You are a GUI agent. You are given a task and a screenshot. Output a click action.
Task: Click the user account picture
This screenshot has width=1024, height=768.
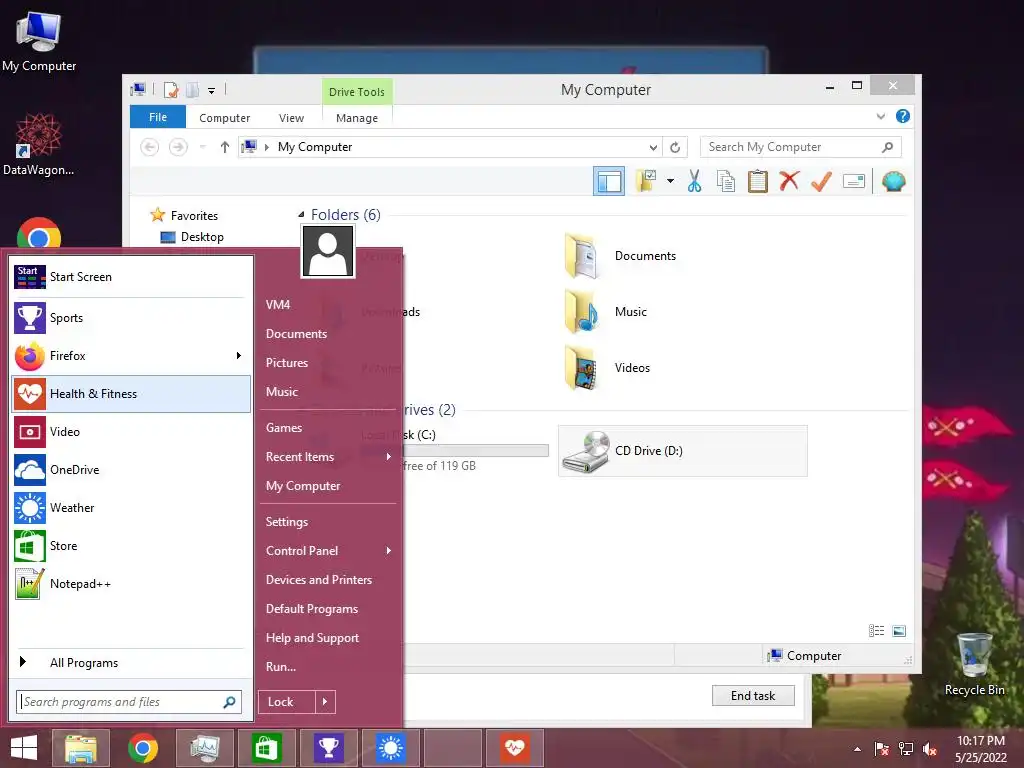pyautogui.click(x=328, y=251)
